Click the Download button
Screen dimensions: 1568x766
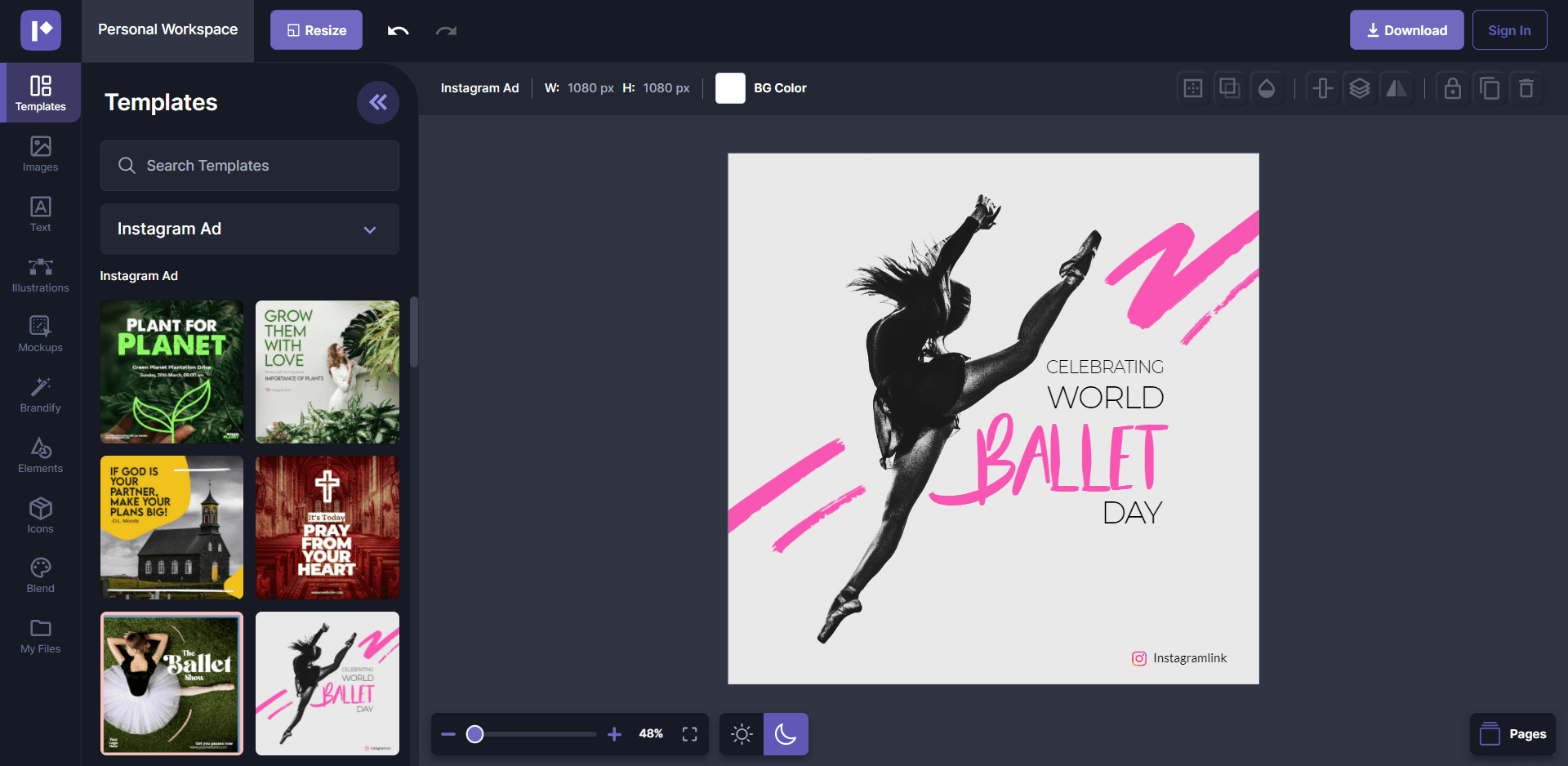(x=1405, y=30)
